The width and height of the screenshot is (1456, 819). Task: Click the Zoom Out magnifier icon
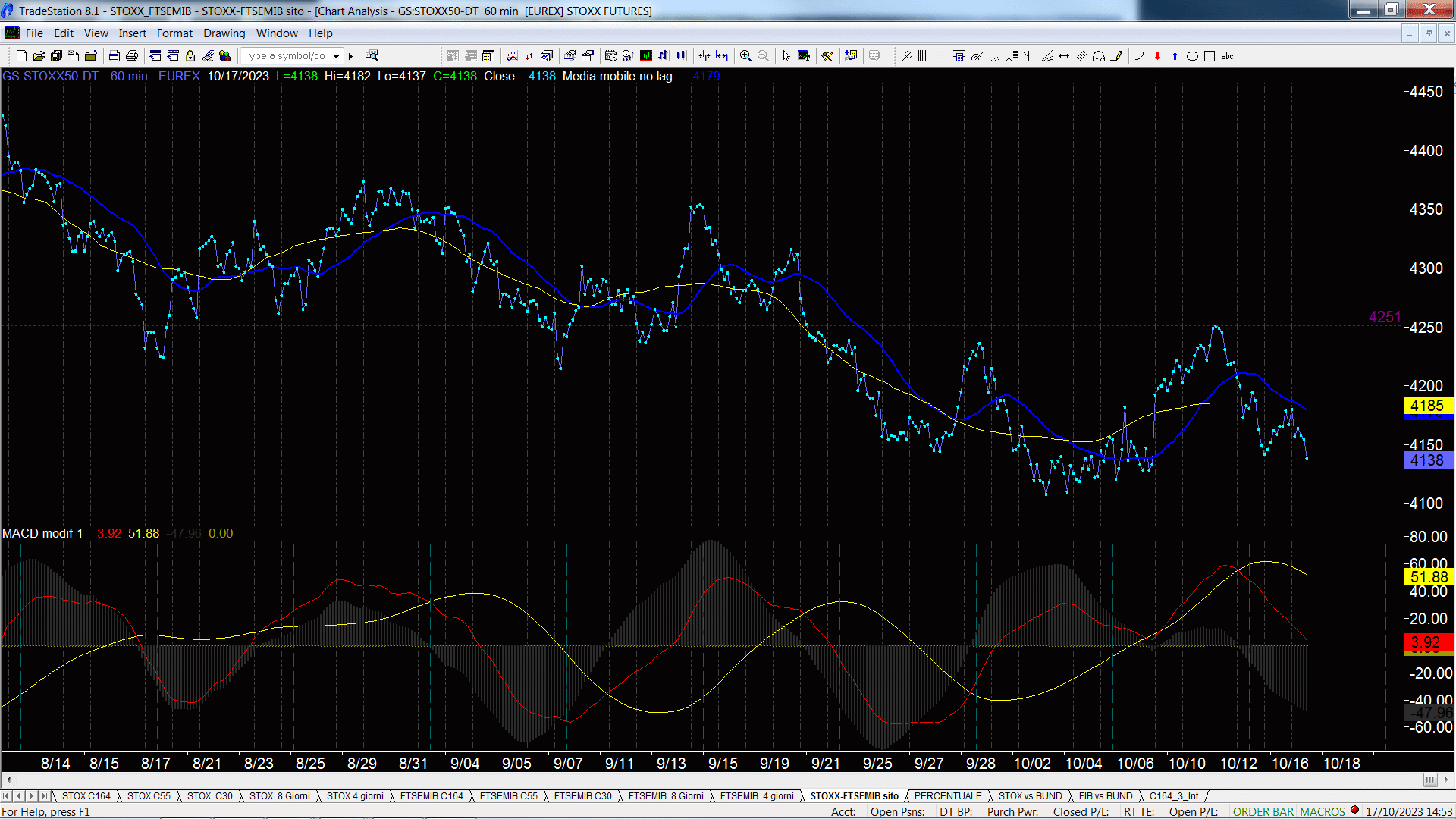coord(763,55)
